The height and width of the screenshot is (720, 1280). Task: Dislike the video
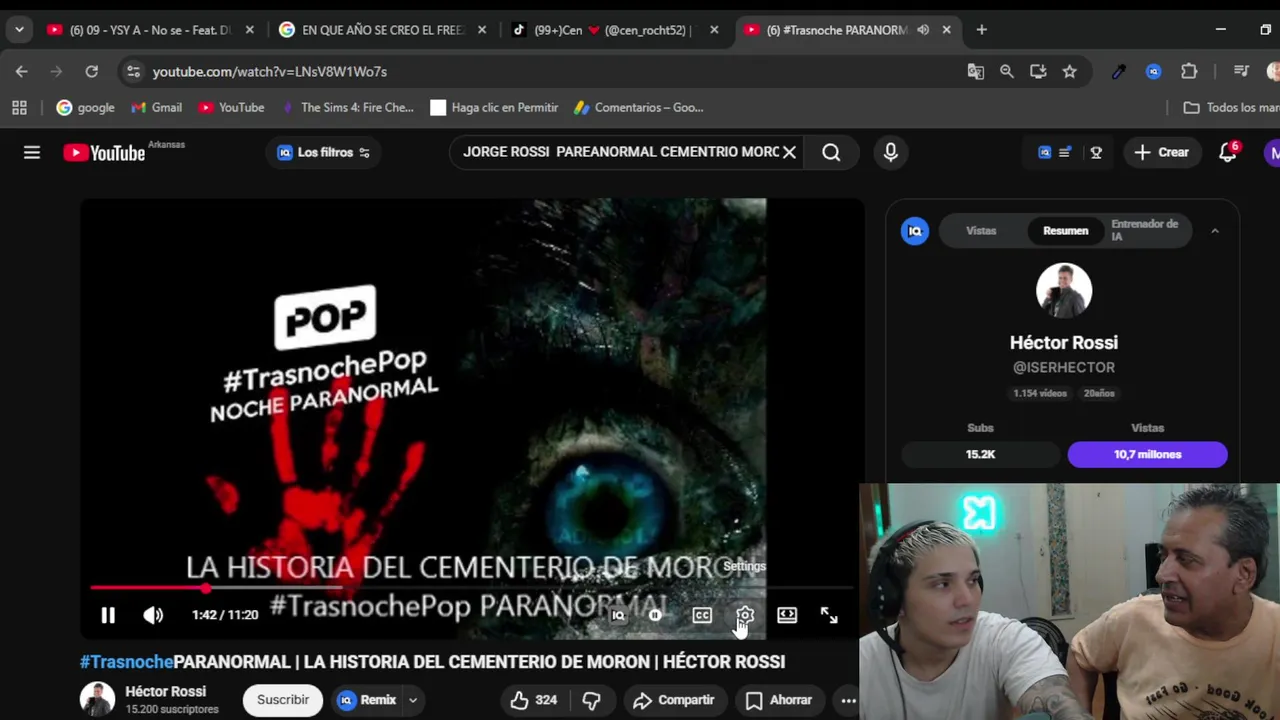coord(591,700)
